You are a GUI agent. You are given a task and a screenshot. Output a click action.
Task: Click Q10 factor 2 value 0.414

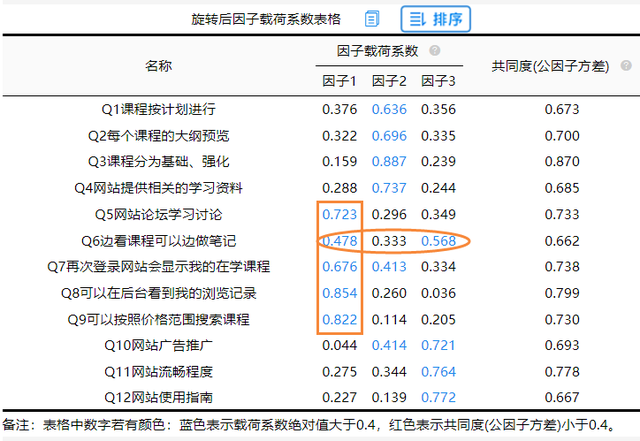point(389,345)
